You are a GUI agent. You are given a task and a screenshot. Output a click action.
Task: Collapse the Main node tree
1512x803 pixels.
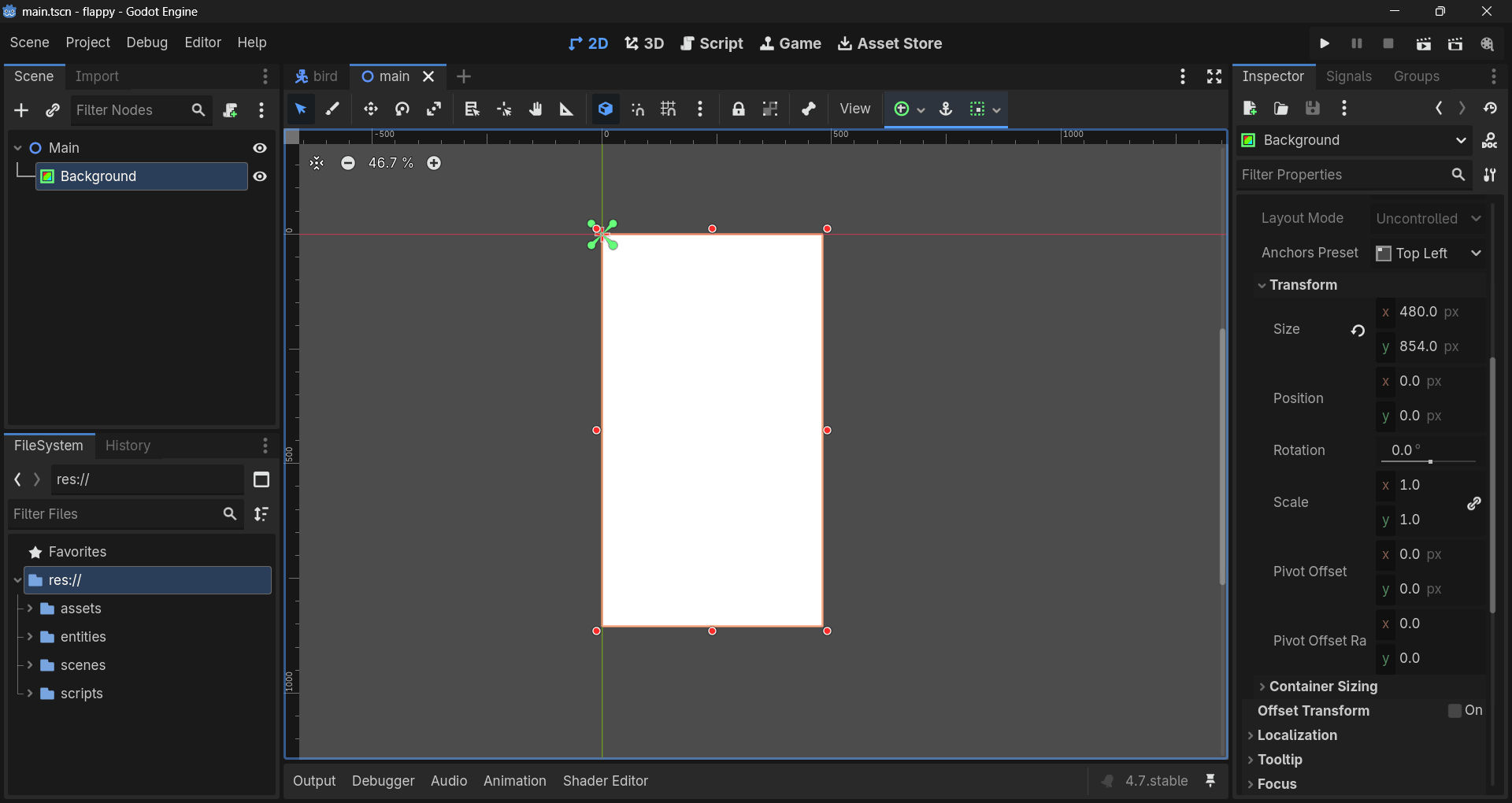(x=17, y=148)
